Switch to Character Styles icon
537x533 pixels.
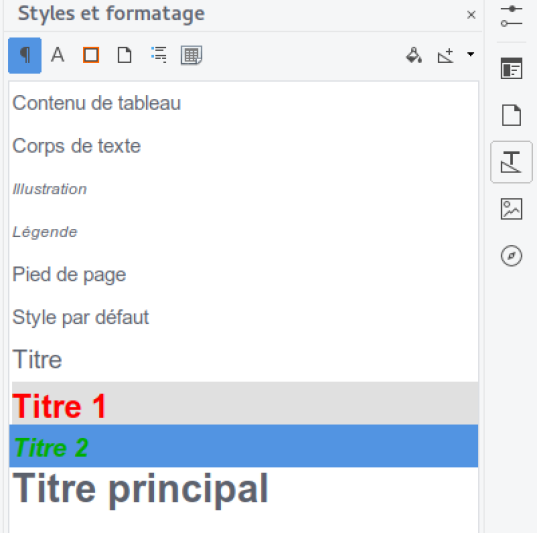tap(58, 55)
